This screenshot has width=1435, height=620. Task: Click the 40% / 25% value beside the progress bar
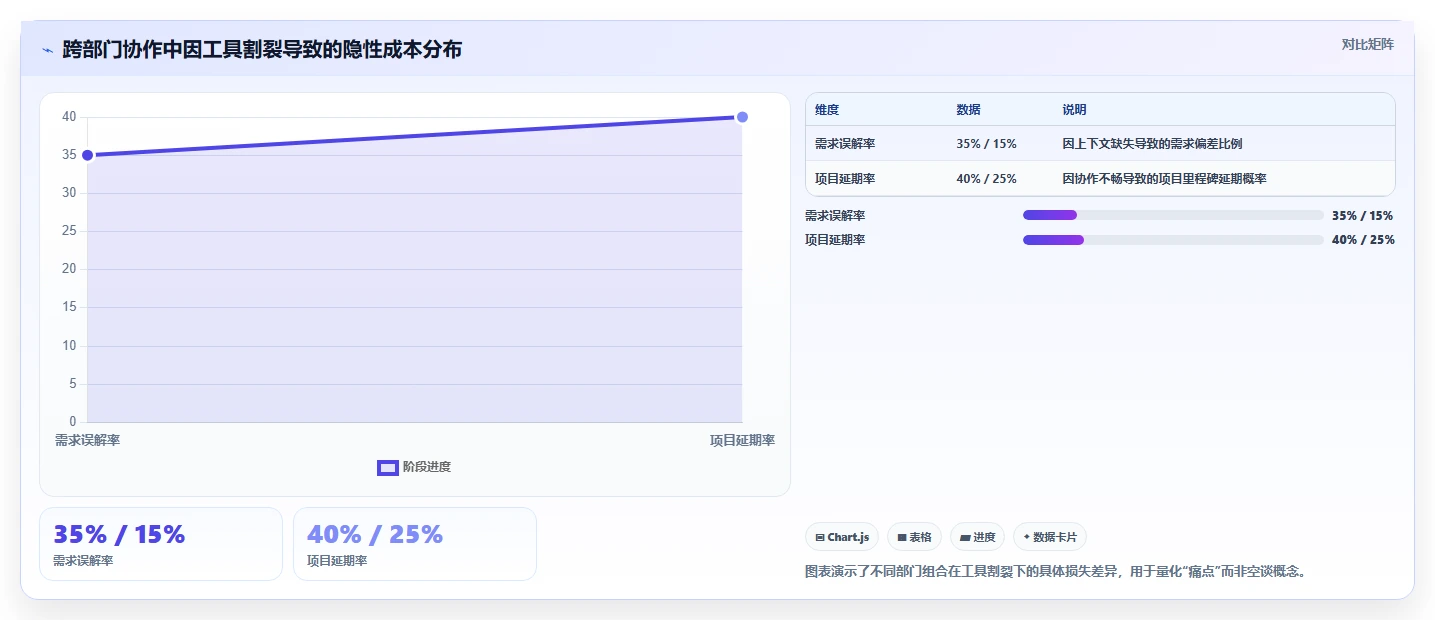click(x=1363, y=240)
